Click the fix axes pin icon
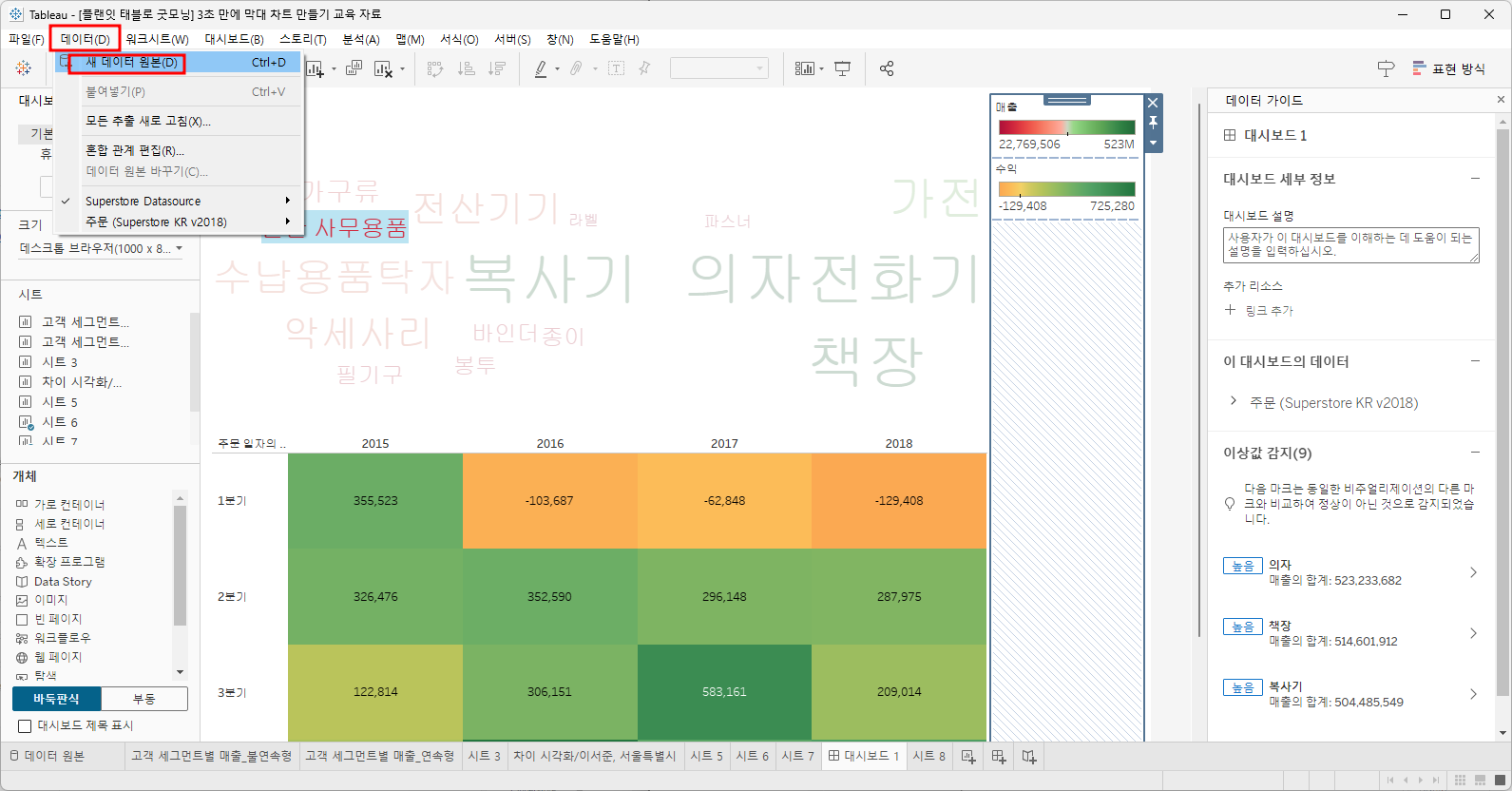Screen dimensions: 1512x791 point(644,68)
